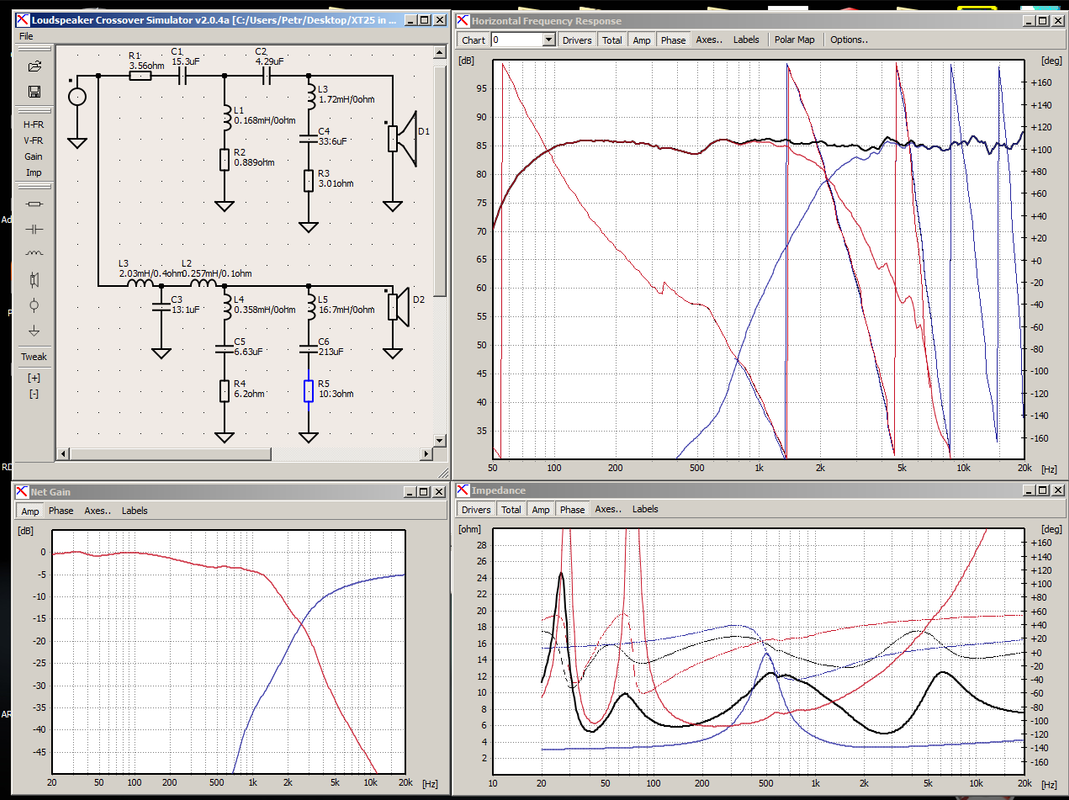Screen dimensions: 1069x800
Task: Open Axes.. in the Net Gain window
Action: pyautogui.click(x=97, y=511)
